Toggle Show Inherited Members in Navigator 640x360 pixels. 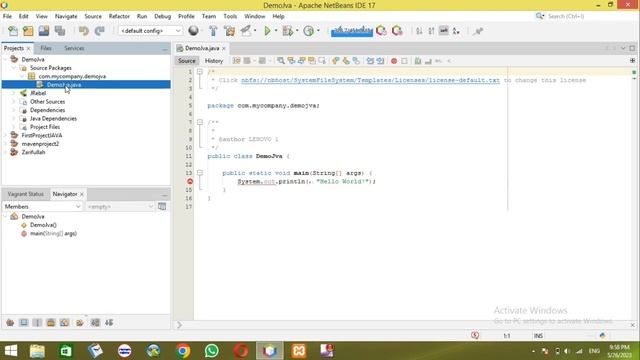10,322
